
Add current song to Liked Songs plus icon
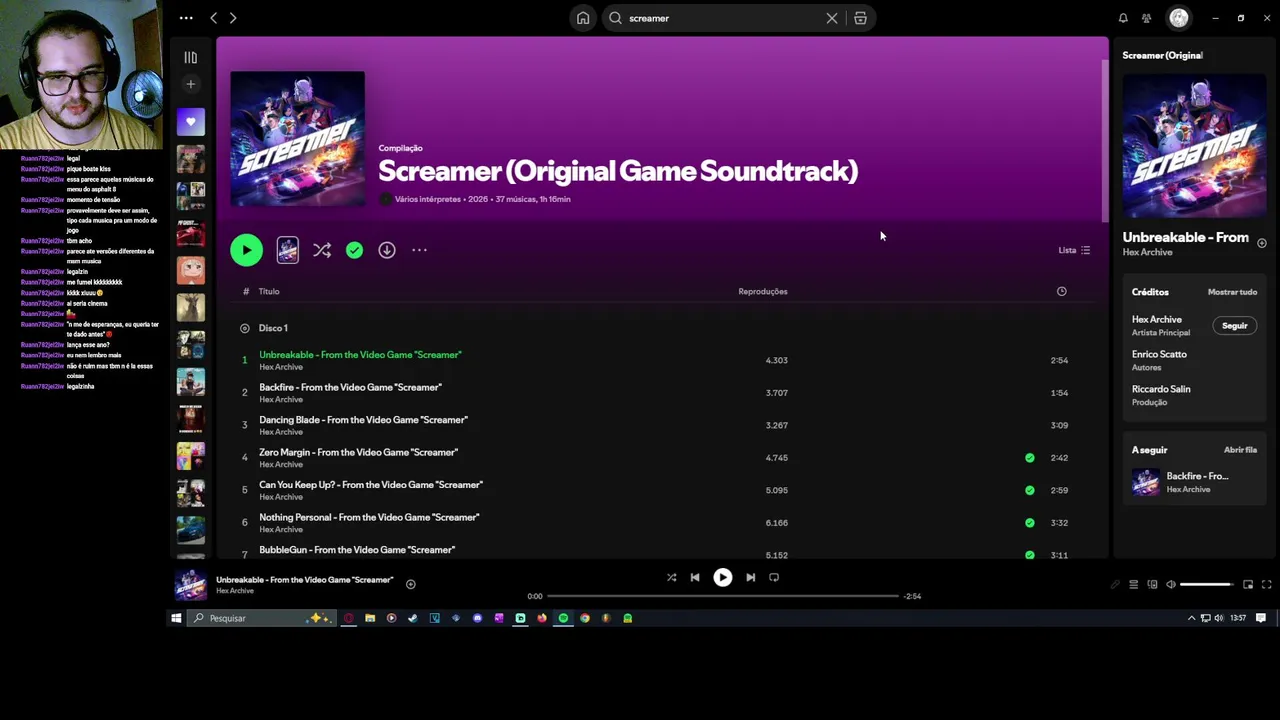(410, 584)
